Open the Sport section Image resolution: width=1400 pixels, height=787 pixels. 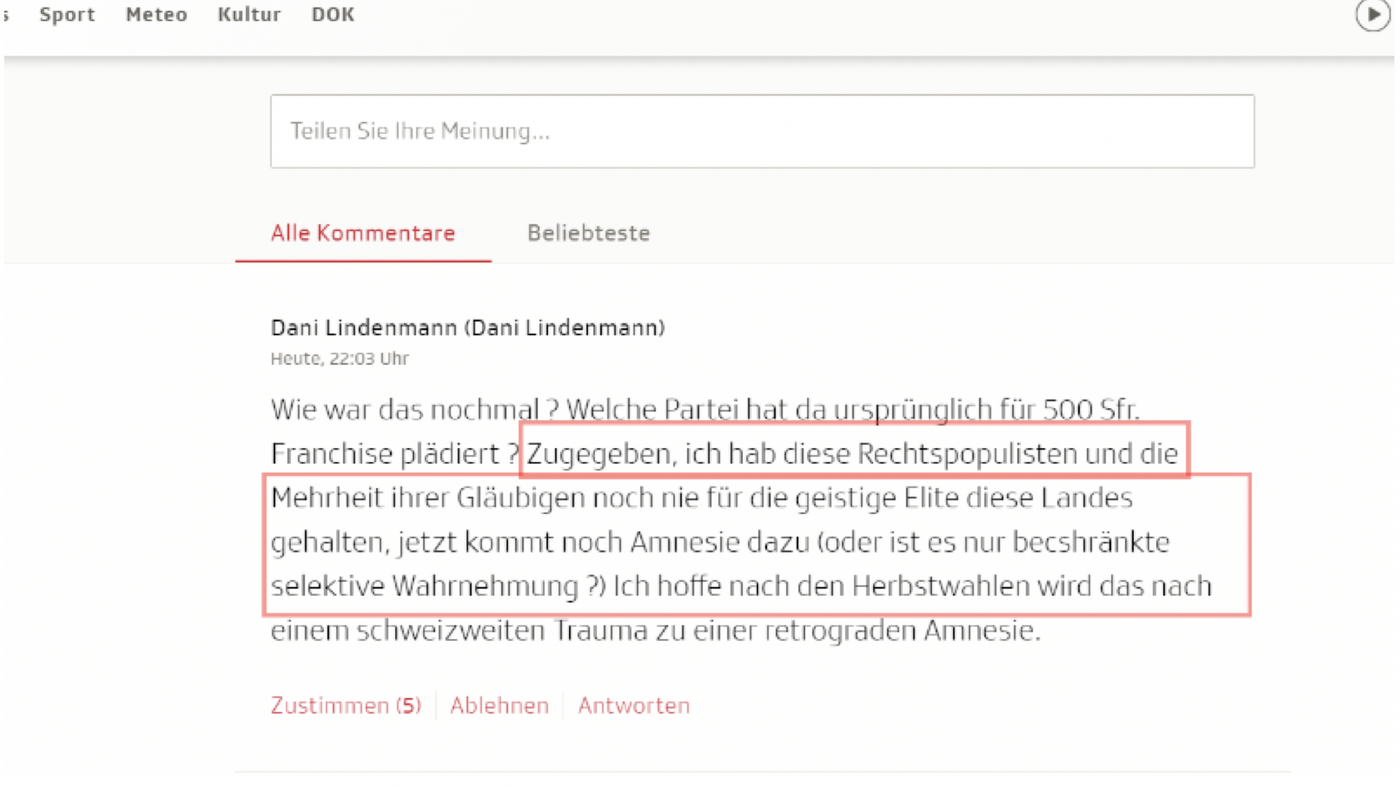point(67,15)
